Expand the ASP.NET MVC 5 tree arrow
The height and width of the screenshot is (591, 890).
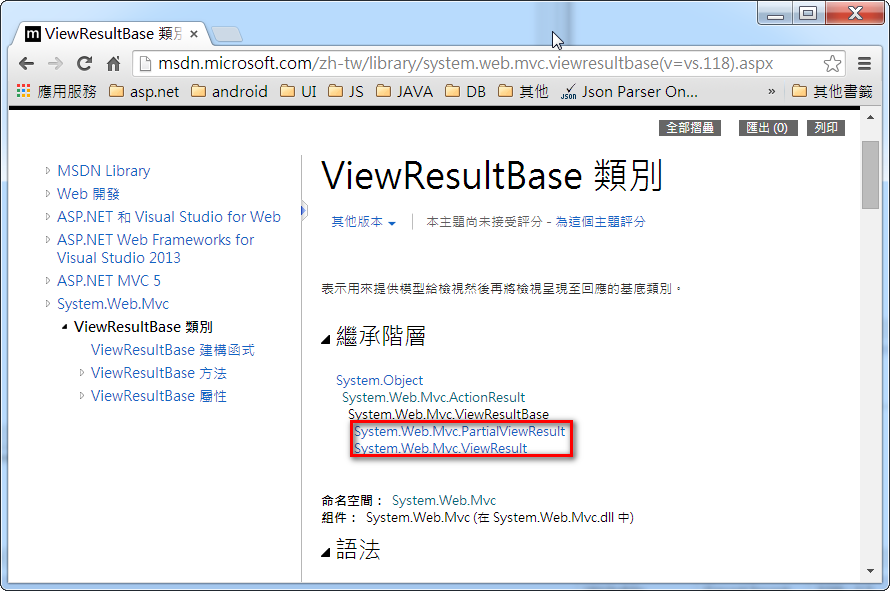coord(48,280)
